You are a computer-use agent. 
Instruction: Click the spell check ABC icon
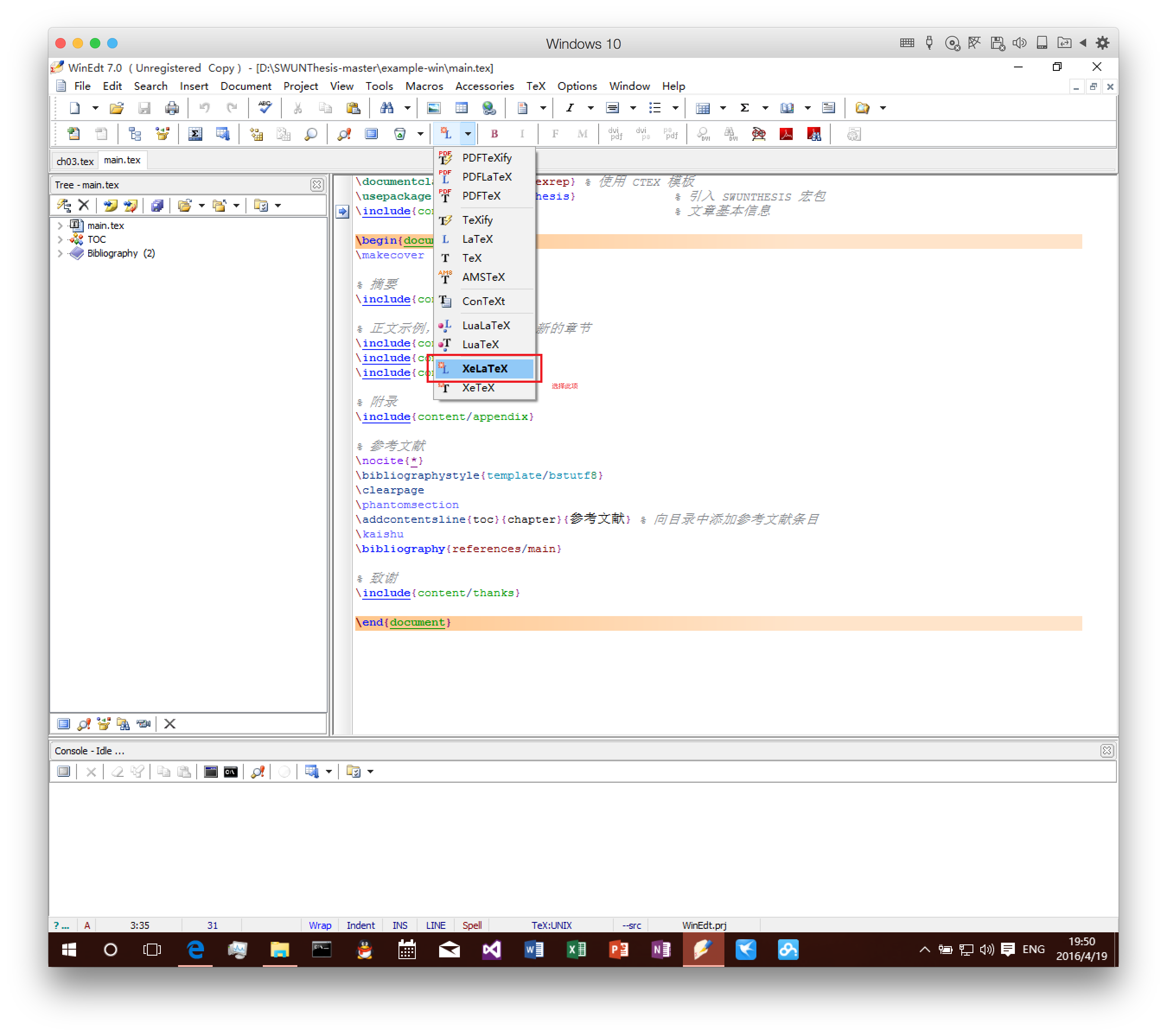[x=265, y=108]
